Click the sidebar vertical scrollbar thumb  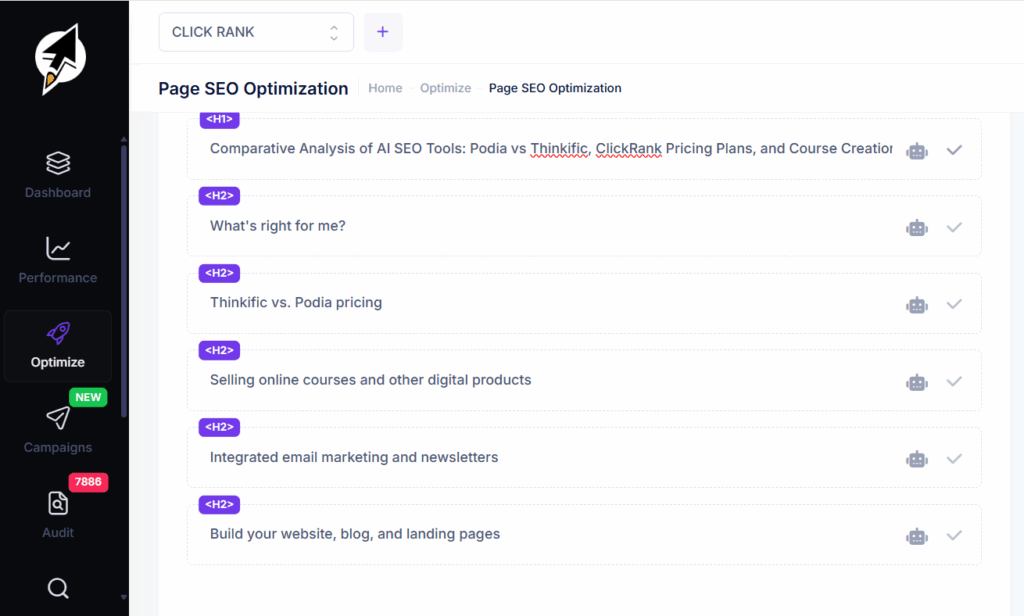(124, 281)
